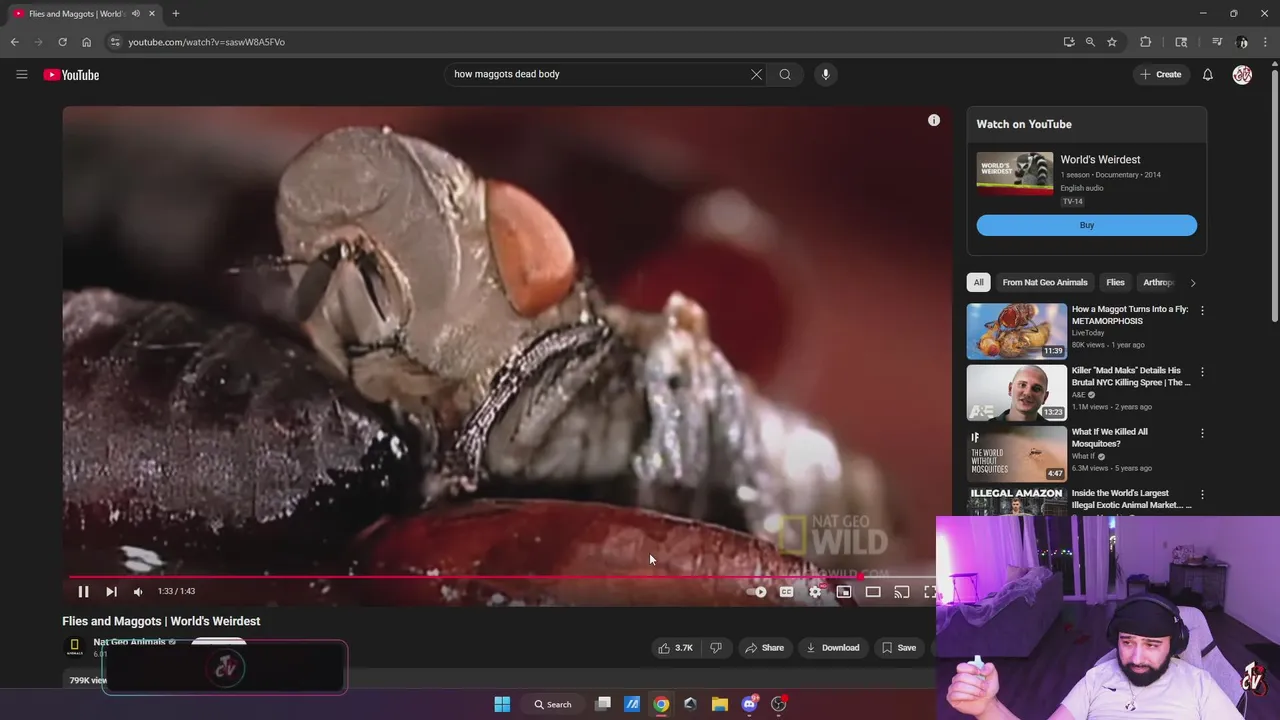1280x720 pixels.
Task: Save the video to a playlist
Action: [x=898, y=648]
